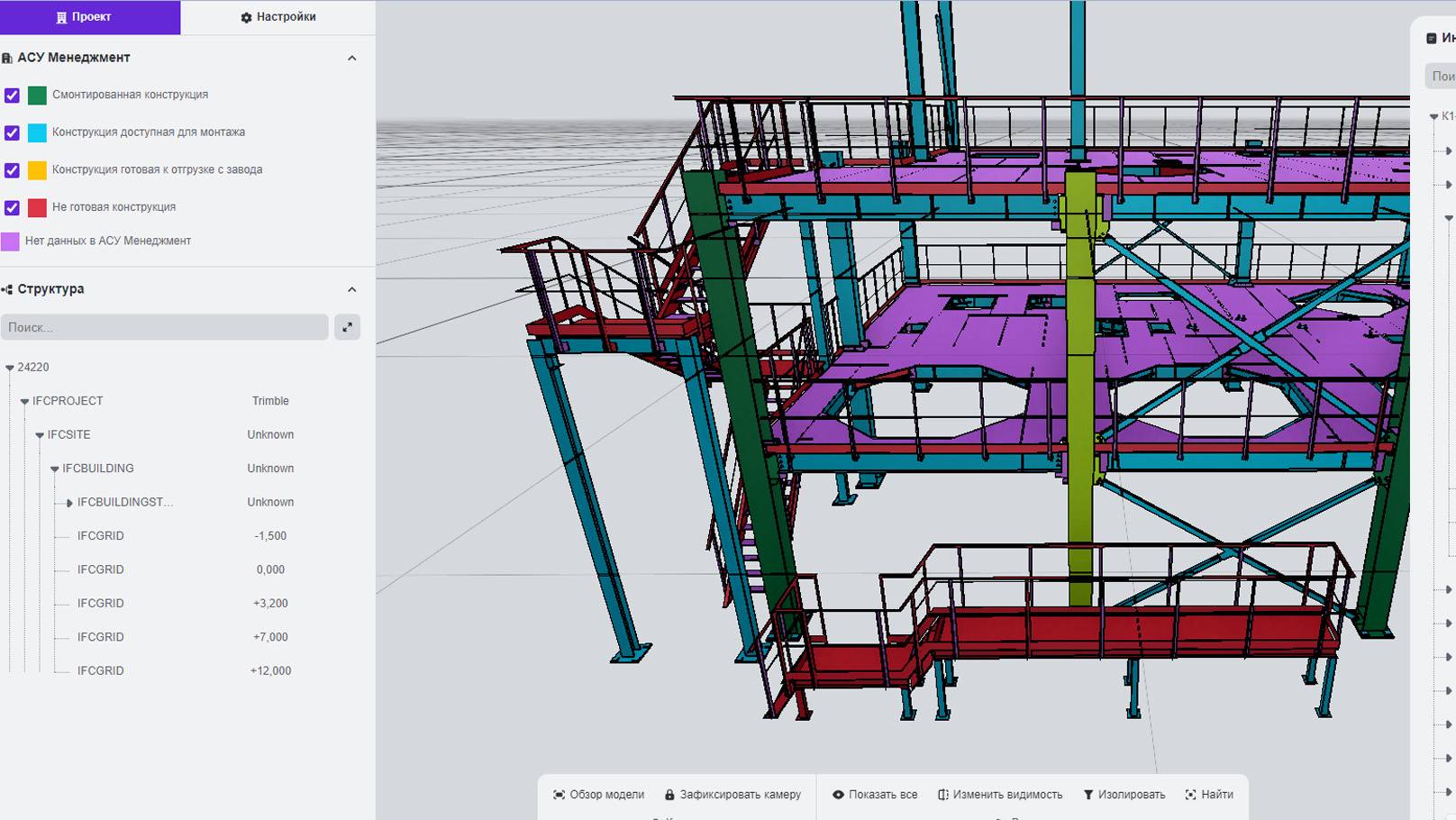Focus the Поиск structure search field

click(165, 327)
